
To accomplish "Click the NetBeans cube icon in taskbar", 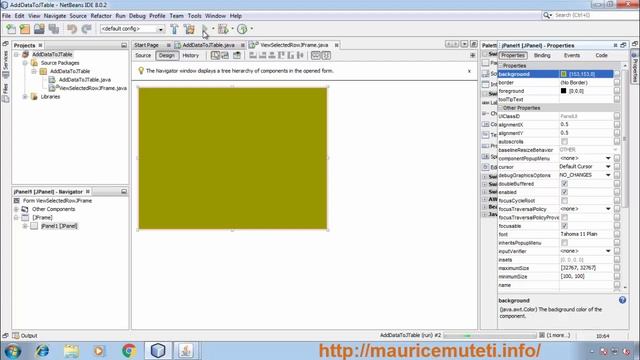I will [158, 351].
